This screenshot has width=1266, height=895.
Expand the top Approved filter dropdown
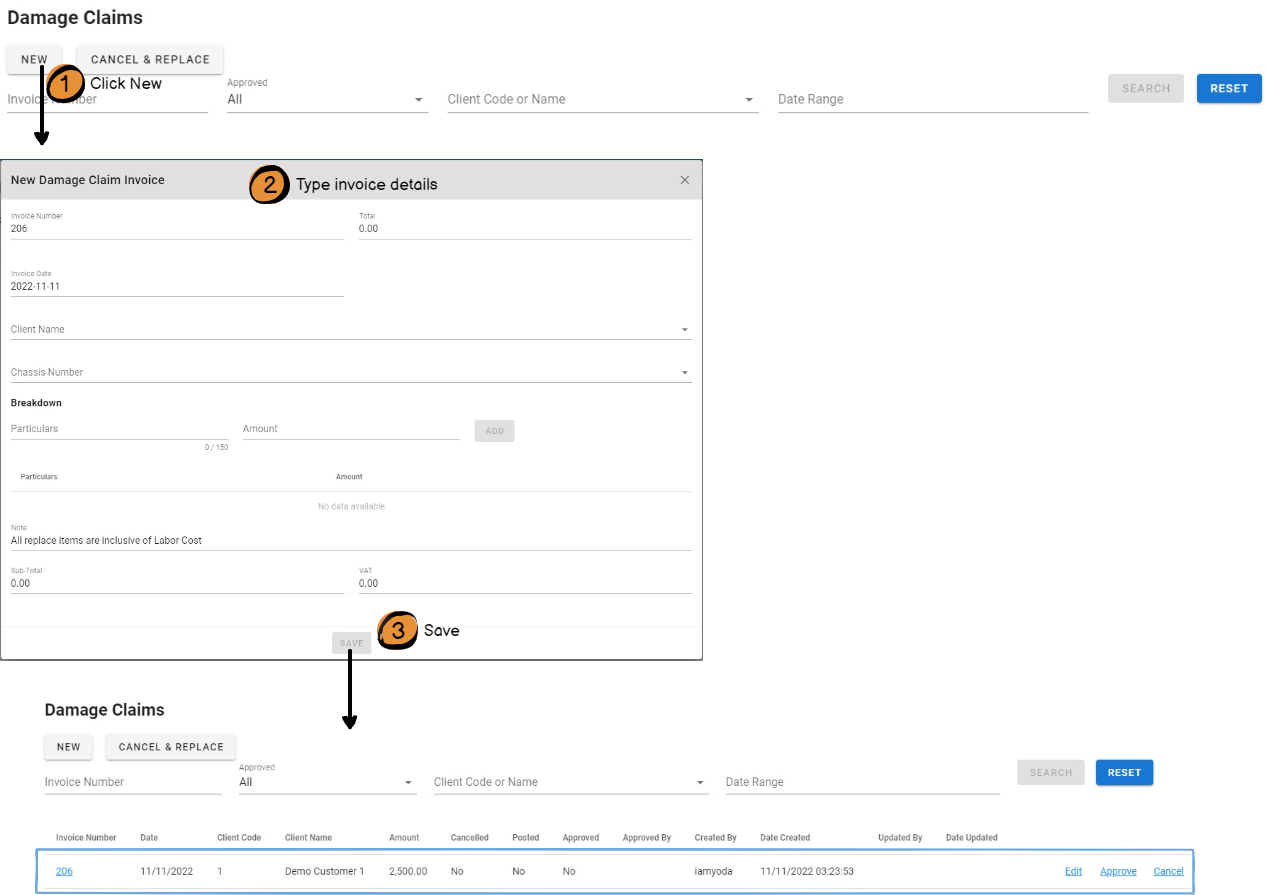[x=418, y=100]
